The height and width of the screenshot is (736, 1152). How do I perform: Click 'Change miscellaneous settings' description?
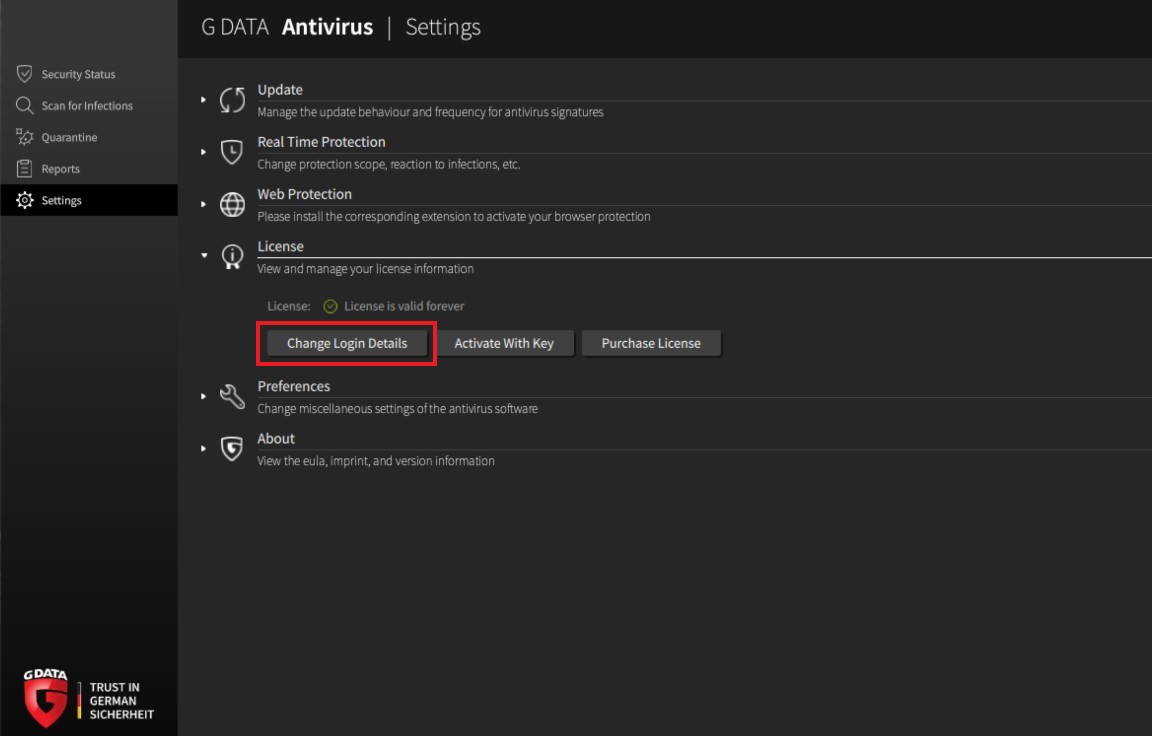tap(397, 409)
